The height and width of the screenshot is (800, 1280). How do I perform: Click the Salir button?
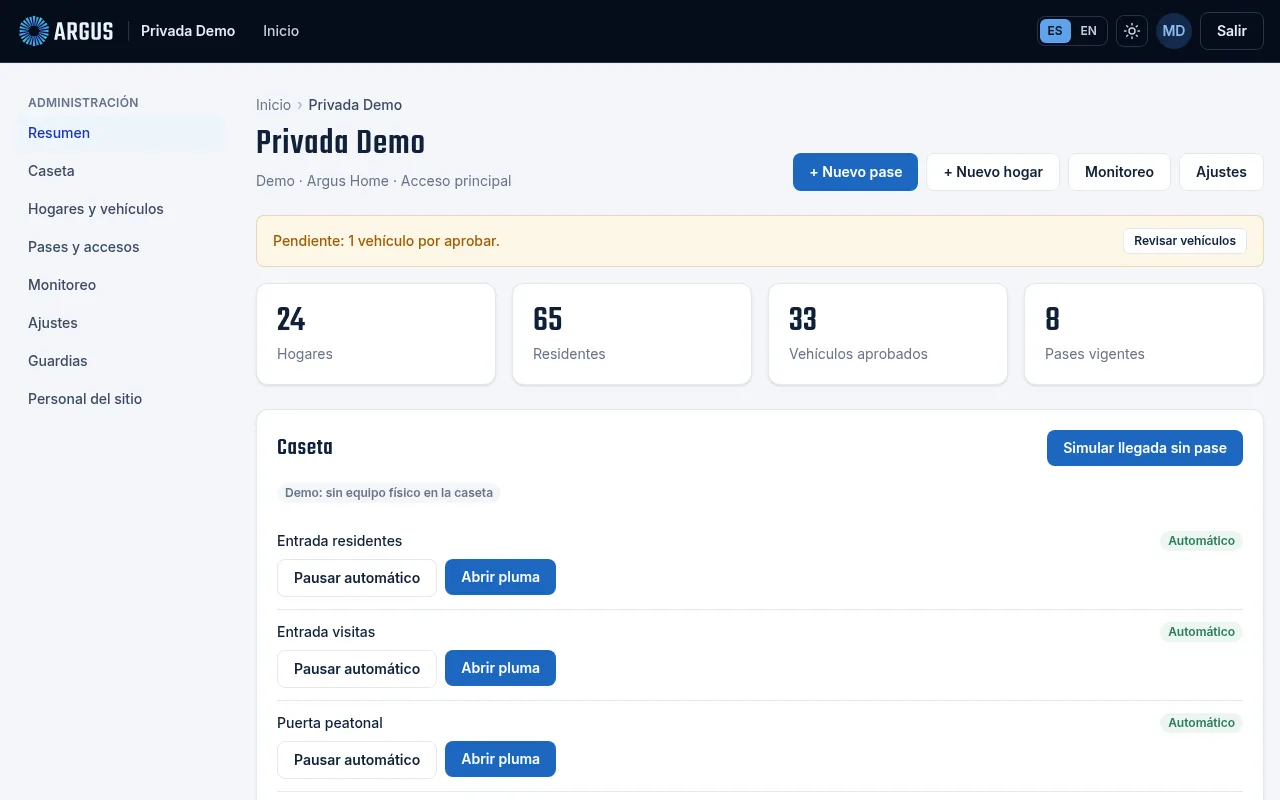point(1232,31)
